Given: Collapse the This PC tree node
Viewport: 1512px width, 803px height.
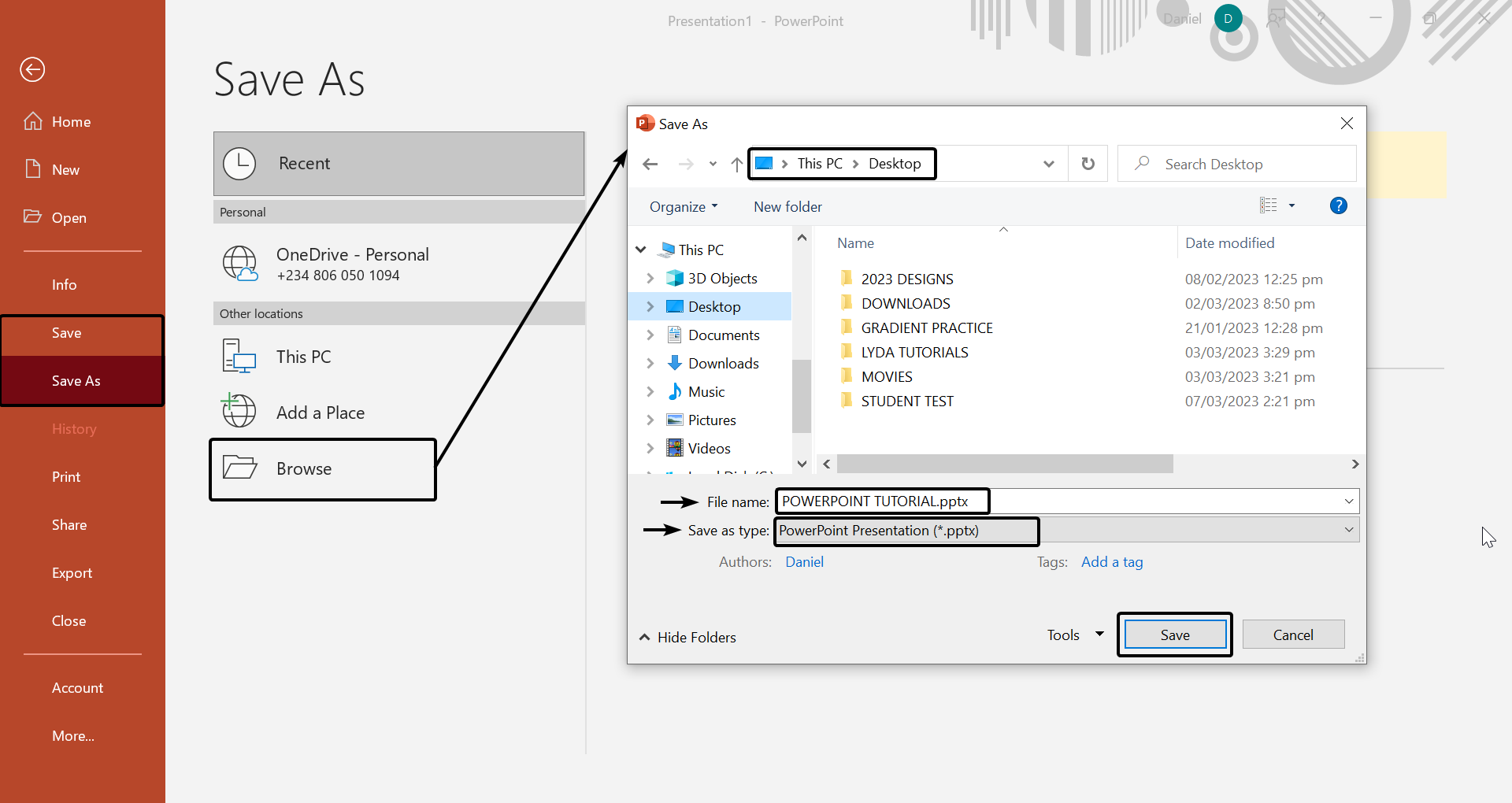Looking at the screenshot, I should click(x=641, y=250).
